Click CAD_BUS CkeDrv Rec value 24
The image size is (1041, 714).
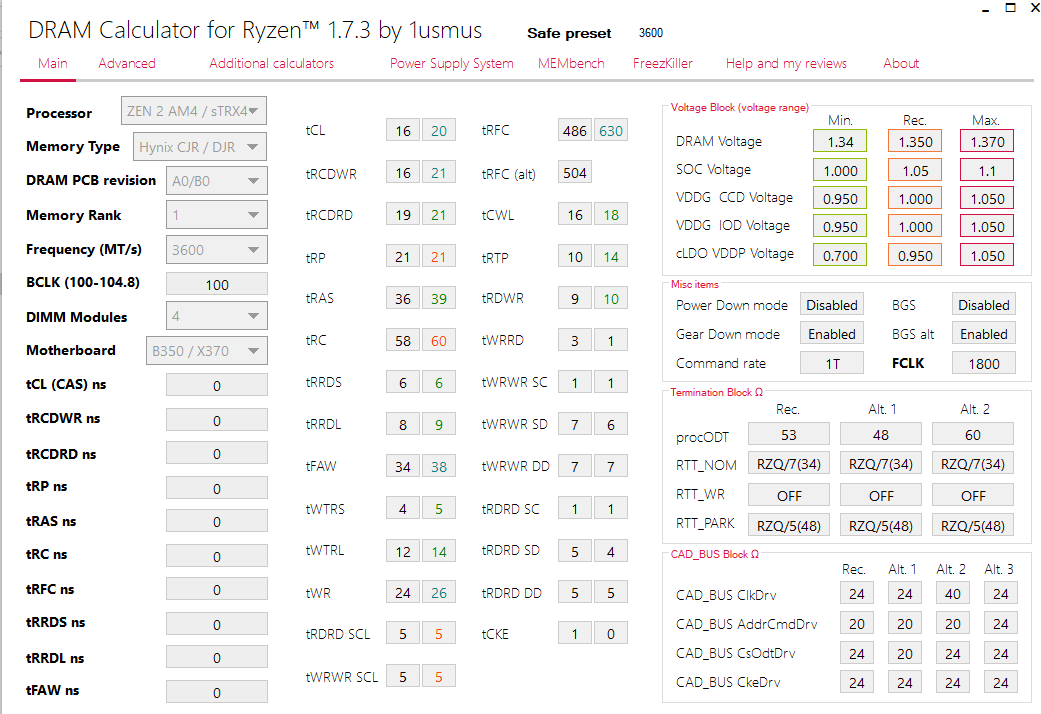856,683
